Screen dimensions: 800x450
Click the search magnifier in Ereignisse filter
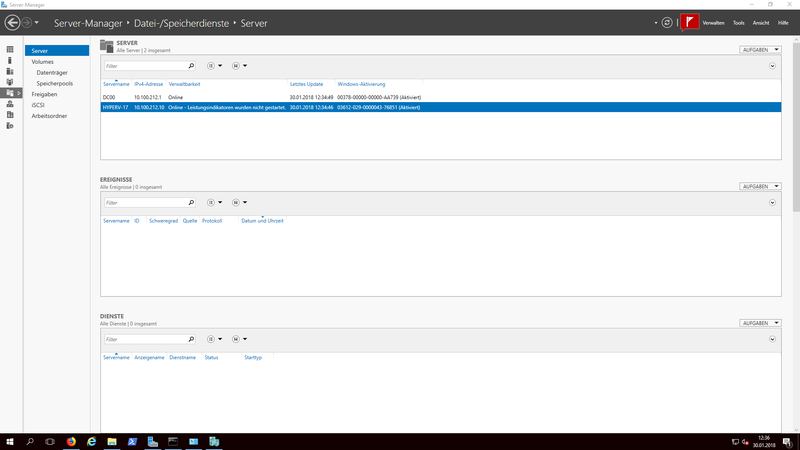click(191, 203)
